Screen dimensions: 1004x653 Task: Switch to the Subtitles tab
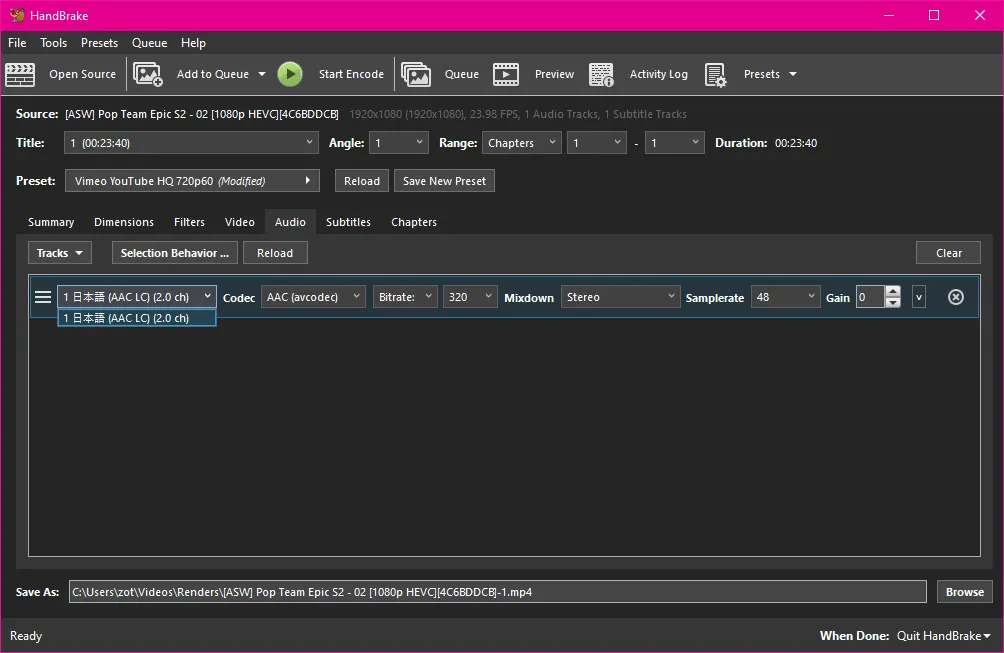click(347, 221)
